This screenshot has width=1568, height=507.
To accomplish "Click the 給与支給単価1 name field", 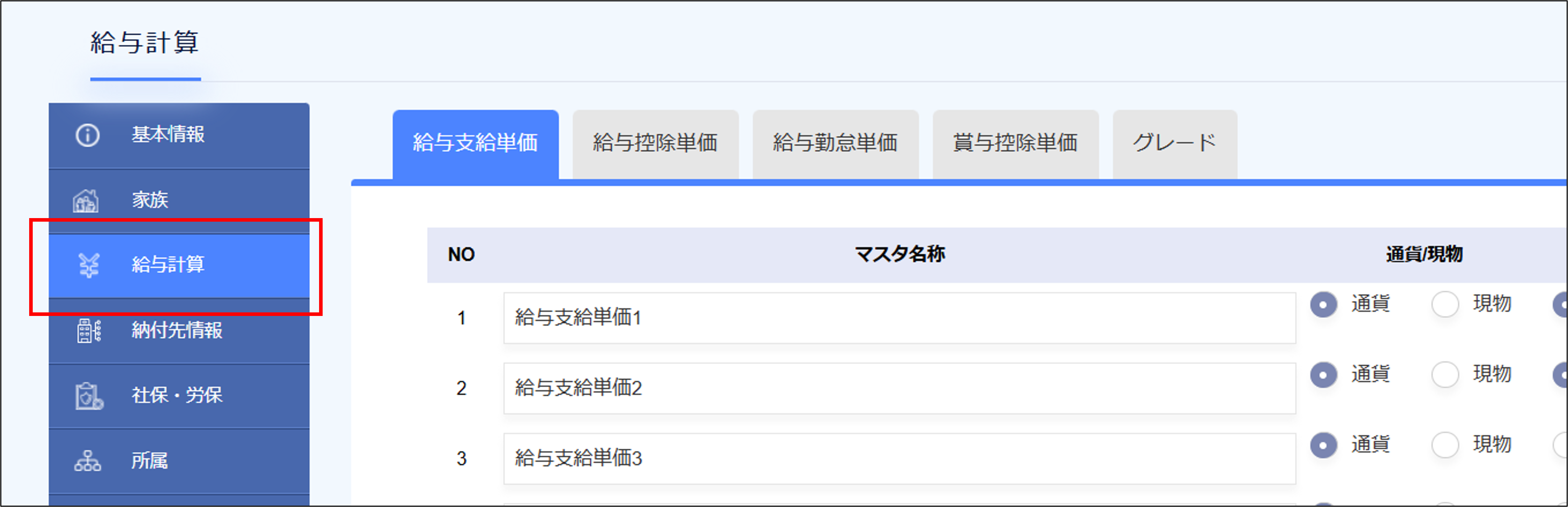I will [899, 318].
